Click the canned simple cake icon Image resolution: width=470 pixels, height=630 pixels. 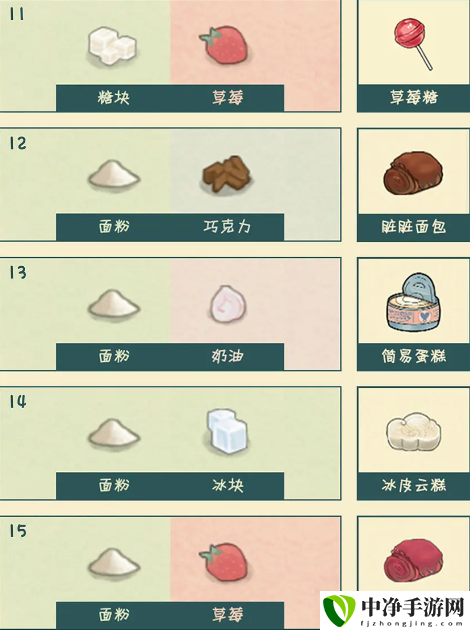(413, 302)
